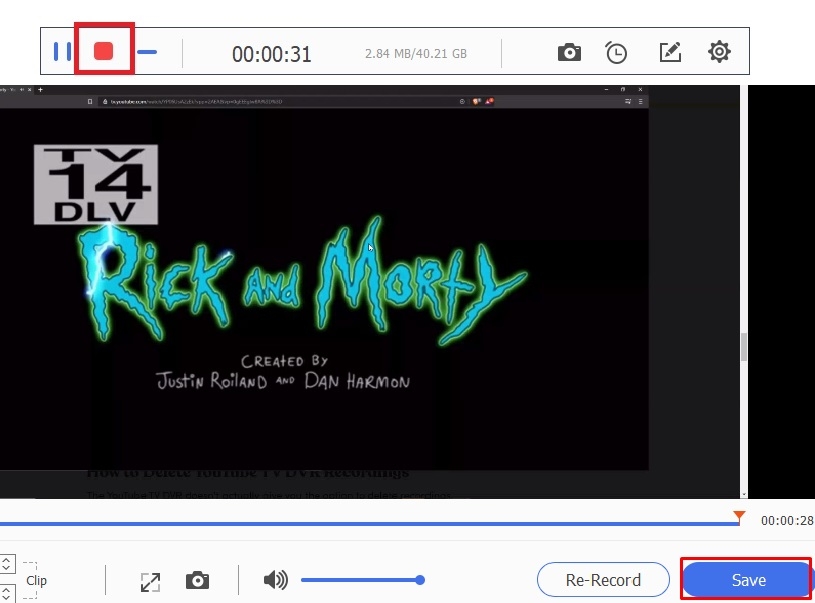
Task: Take a screenshot from recording toolbar
Action: point(569,52)
